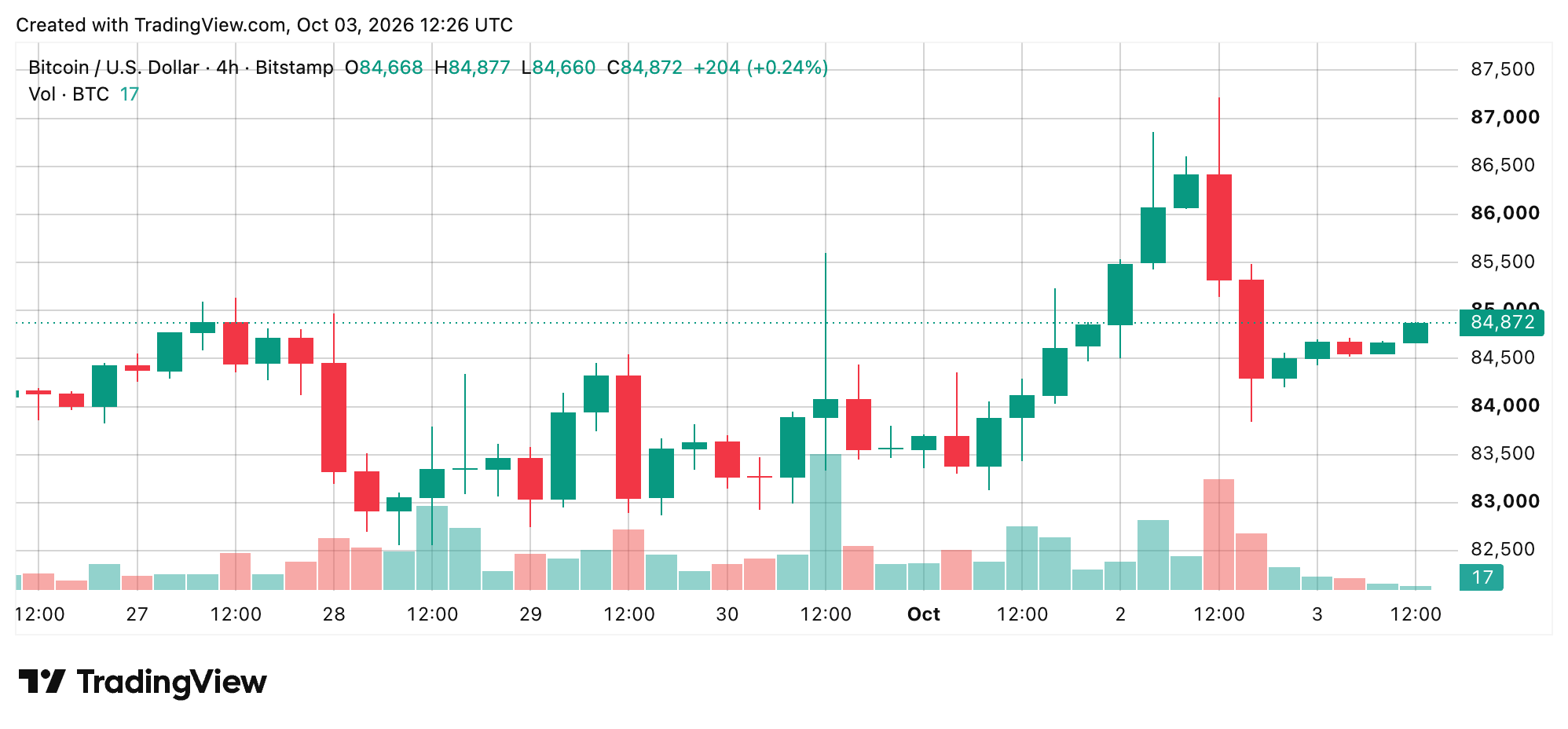
Task: Click the '30' date label on time axis
Action: pyautogui.click(x=727, y=614)
